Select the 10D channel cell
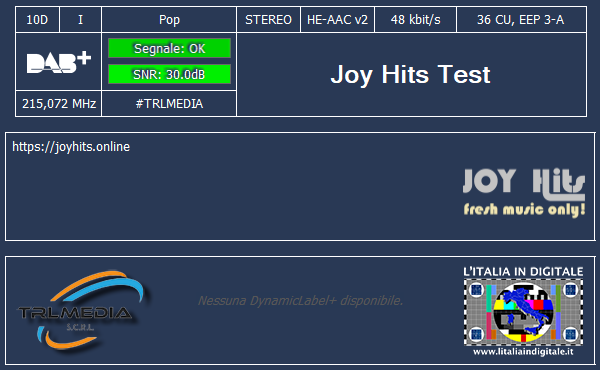Screen dimensions: 600x370 [37, 20]
